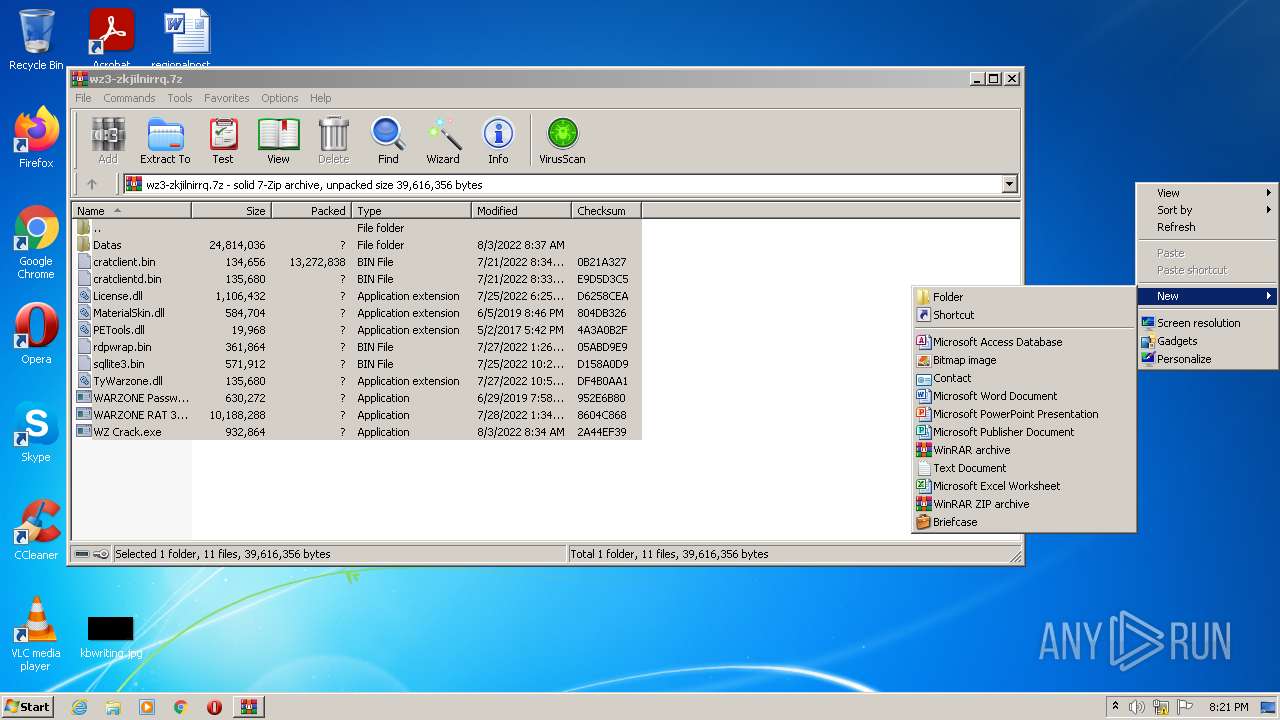Screen dimensions: 1280x720
Task: Create new Microsoft Access Database
Action: point(1024,342)
